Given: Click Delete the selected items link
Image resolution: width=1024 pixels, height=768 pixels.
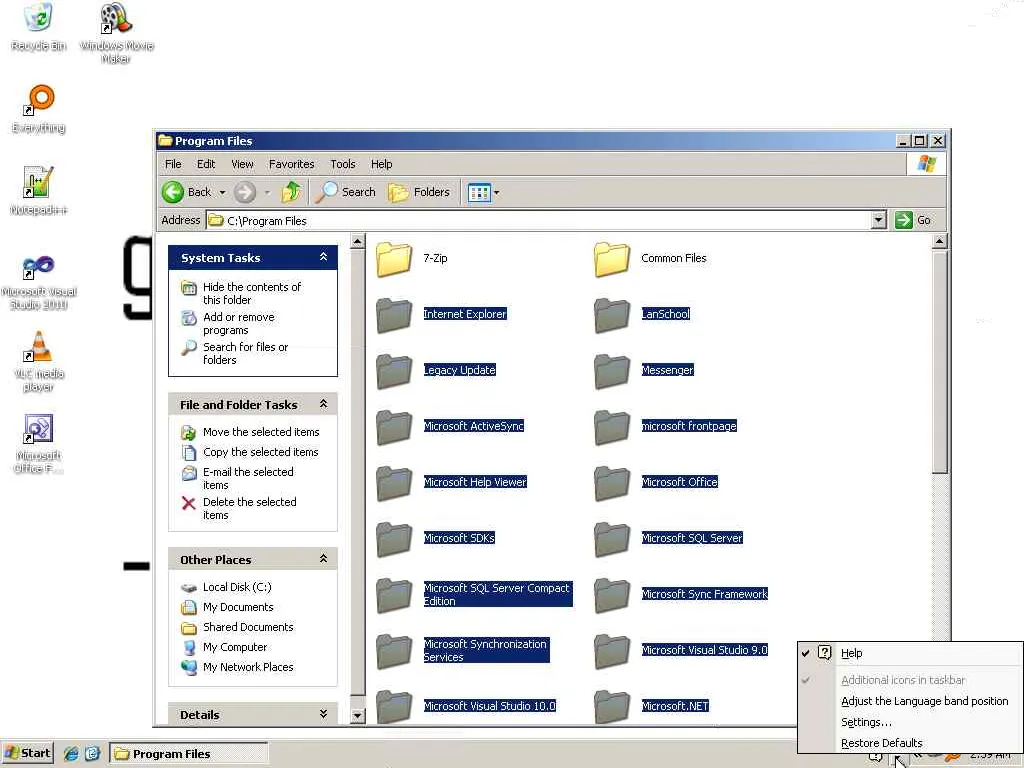Looking at the screenshot, I should coord(249,508).
